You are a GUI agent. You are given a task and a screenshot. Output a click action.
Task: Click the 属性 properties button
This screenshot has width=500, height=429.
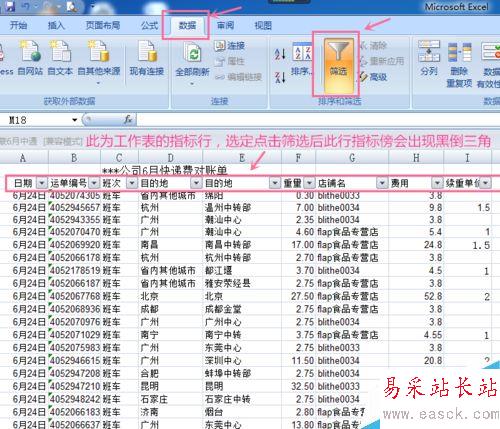[230, 61]
